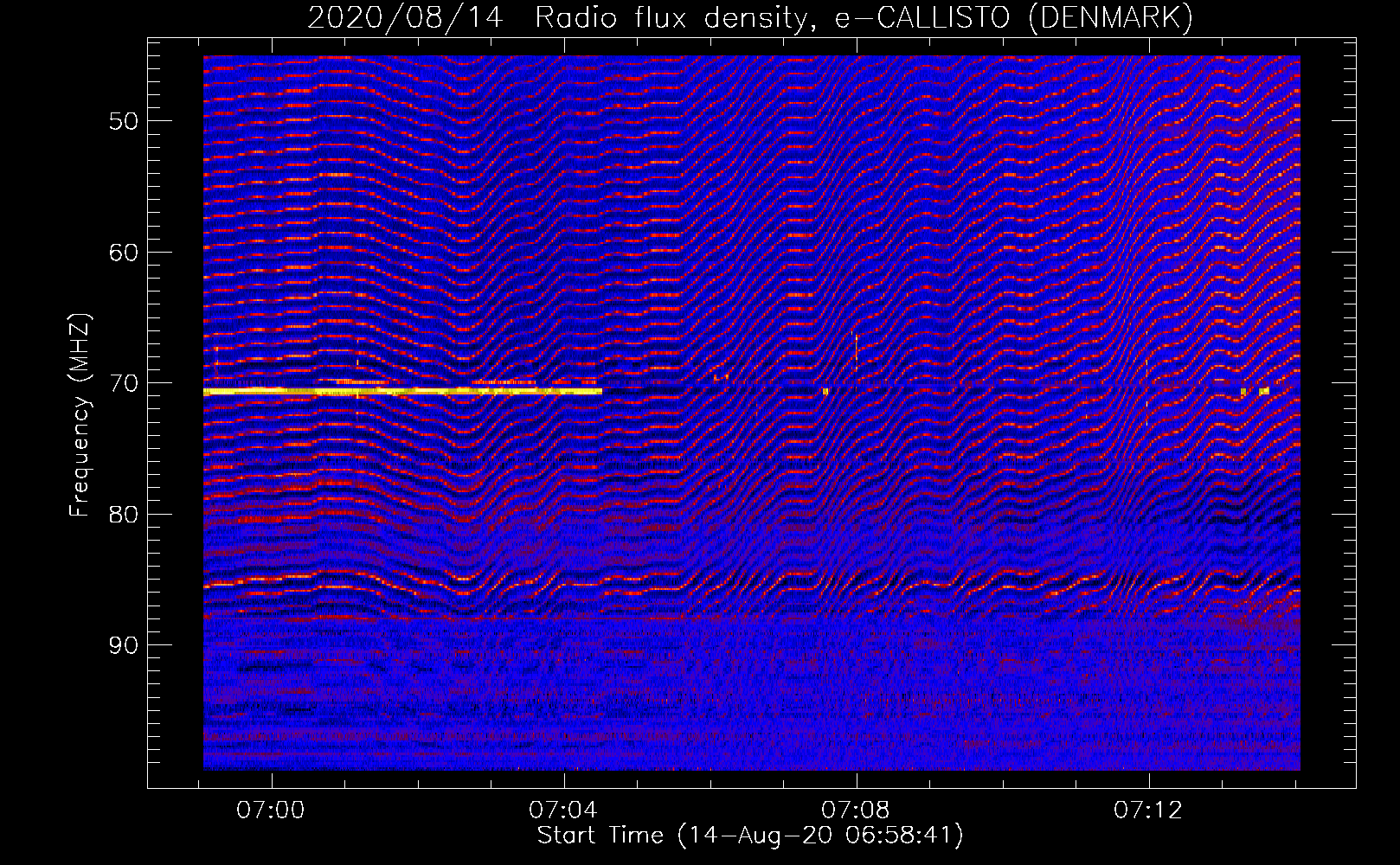1400x865 pixels.
Task: Click the bright yellow emission band near 70 MHz
Action: [402, 392]
